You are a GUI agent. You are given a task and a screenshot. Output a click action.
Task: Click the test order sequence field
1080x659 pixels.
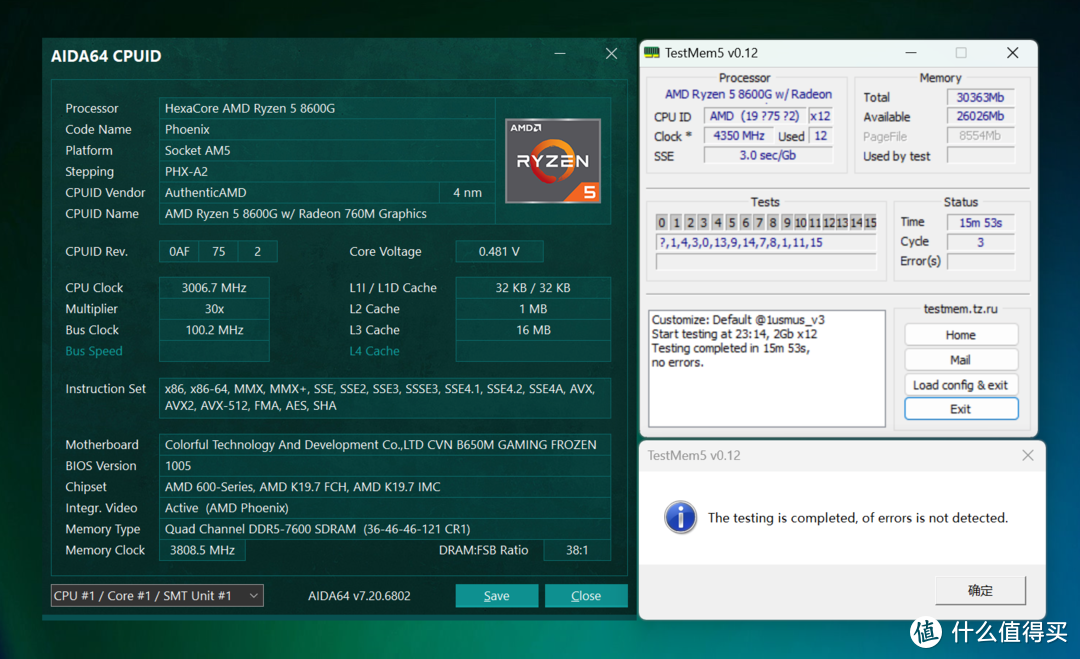click(766, 242)
